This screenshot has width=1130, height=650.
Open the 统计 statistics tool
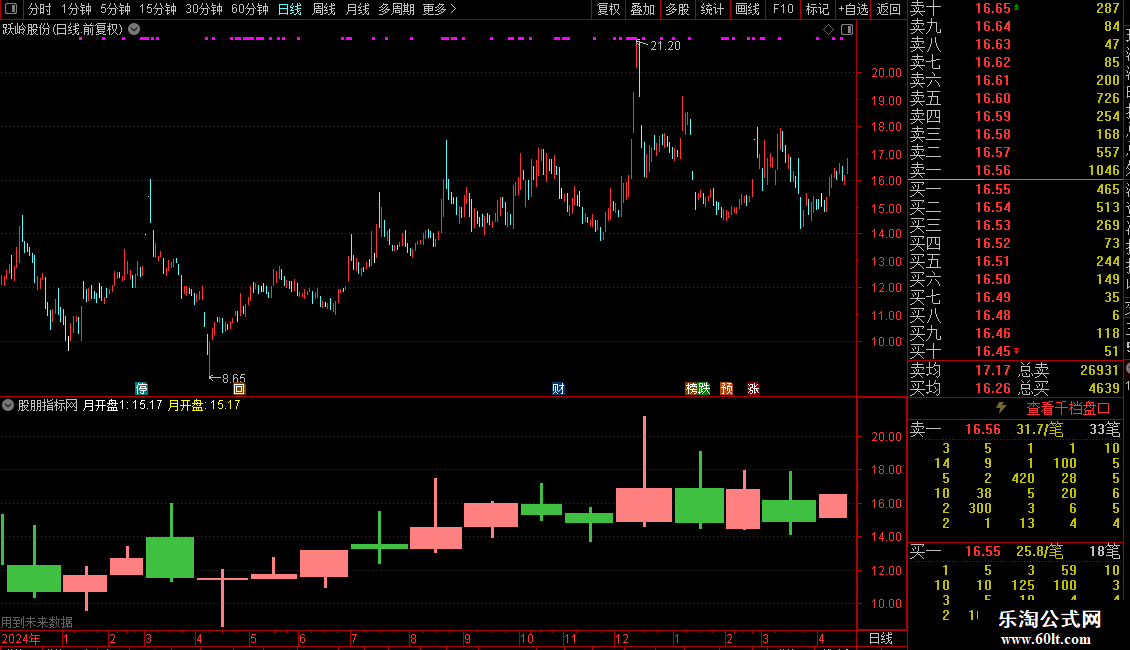(712, 9)
